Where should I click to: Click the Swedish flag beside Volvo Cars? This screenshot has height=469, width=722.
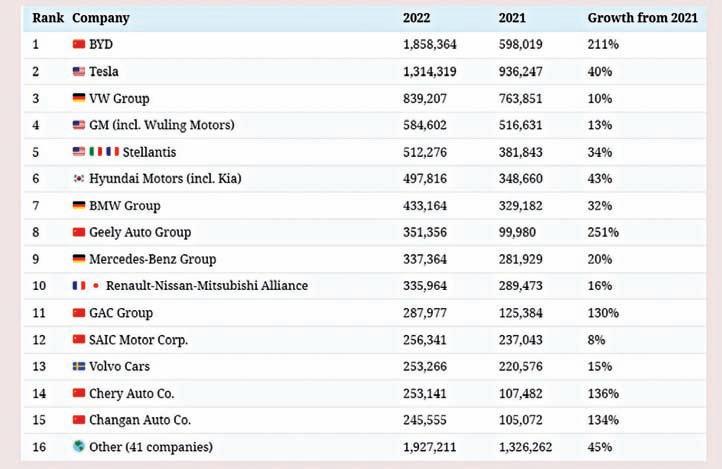79,366
